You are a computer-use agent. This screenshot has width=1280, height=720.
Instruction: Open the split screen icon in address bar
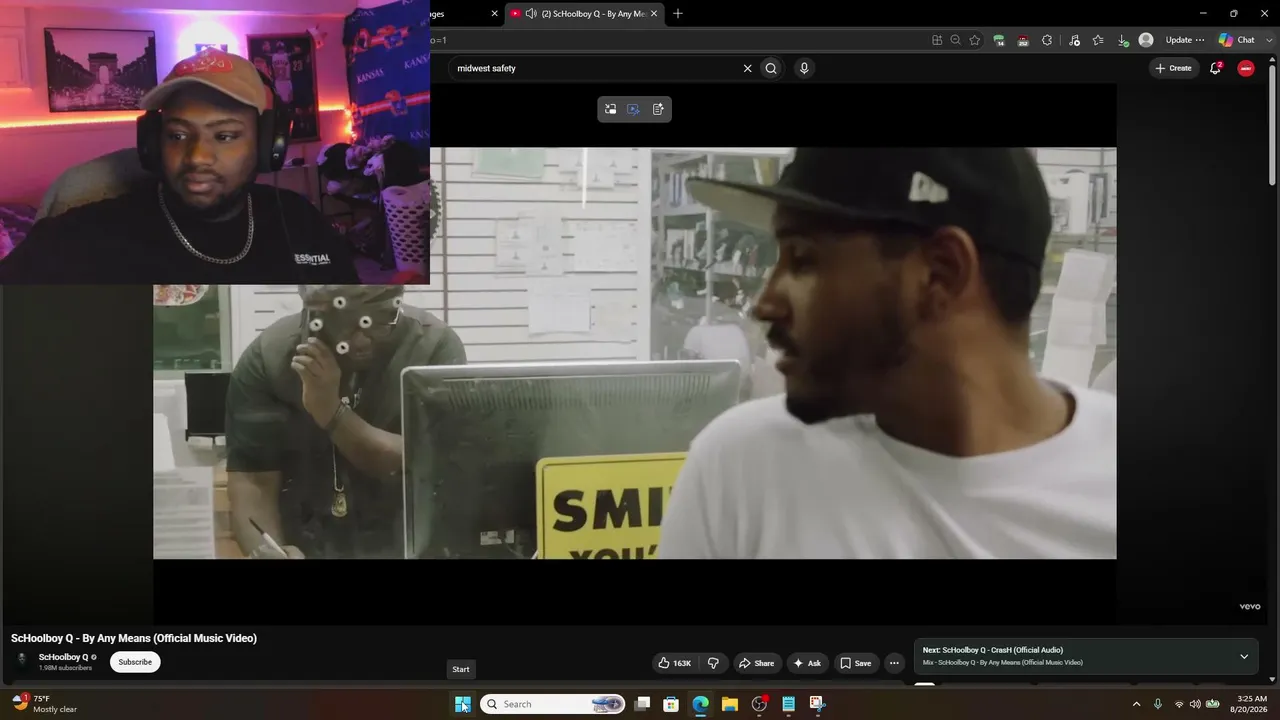tap(937, 40)
